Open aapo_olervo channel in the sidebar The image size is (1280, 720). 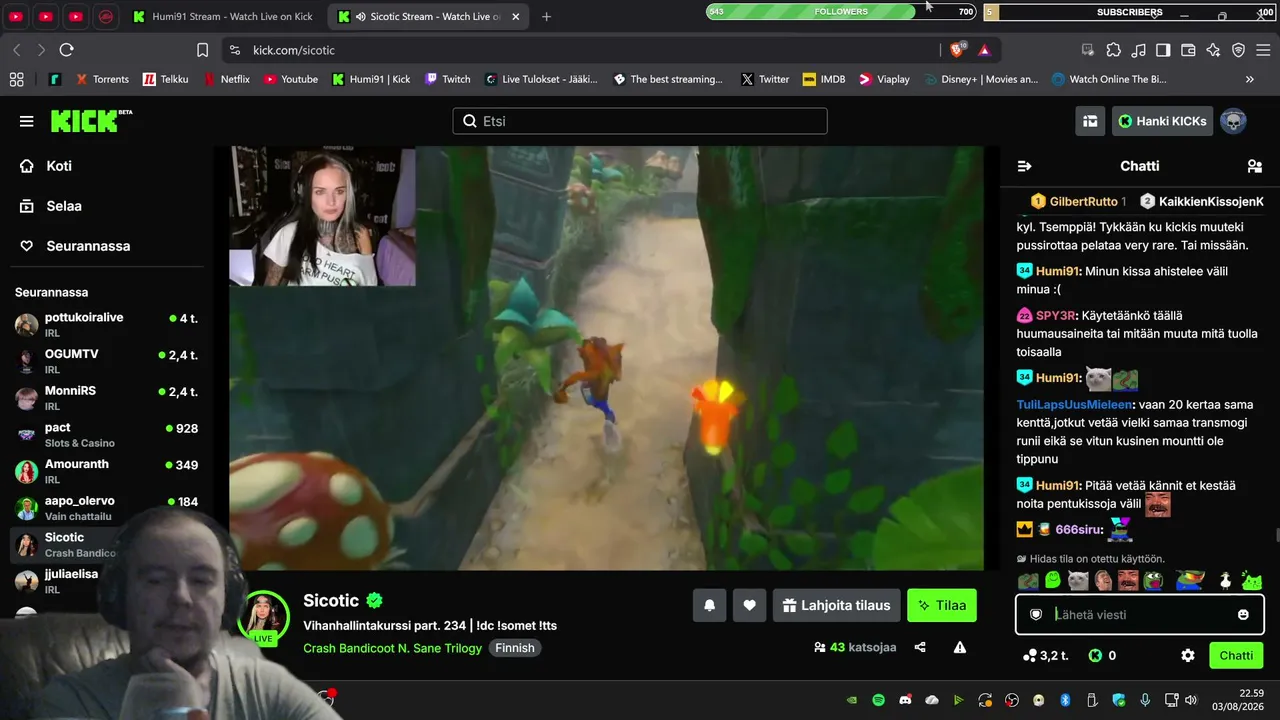point(106,508)
